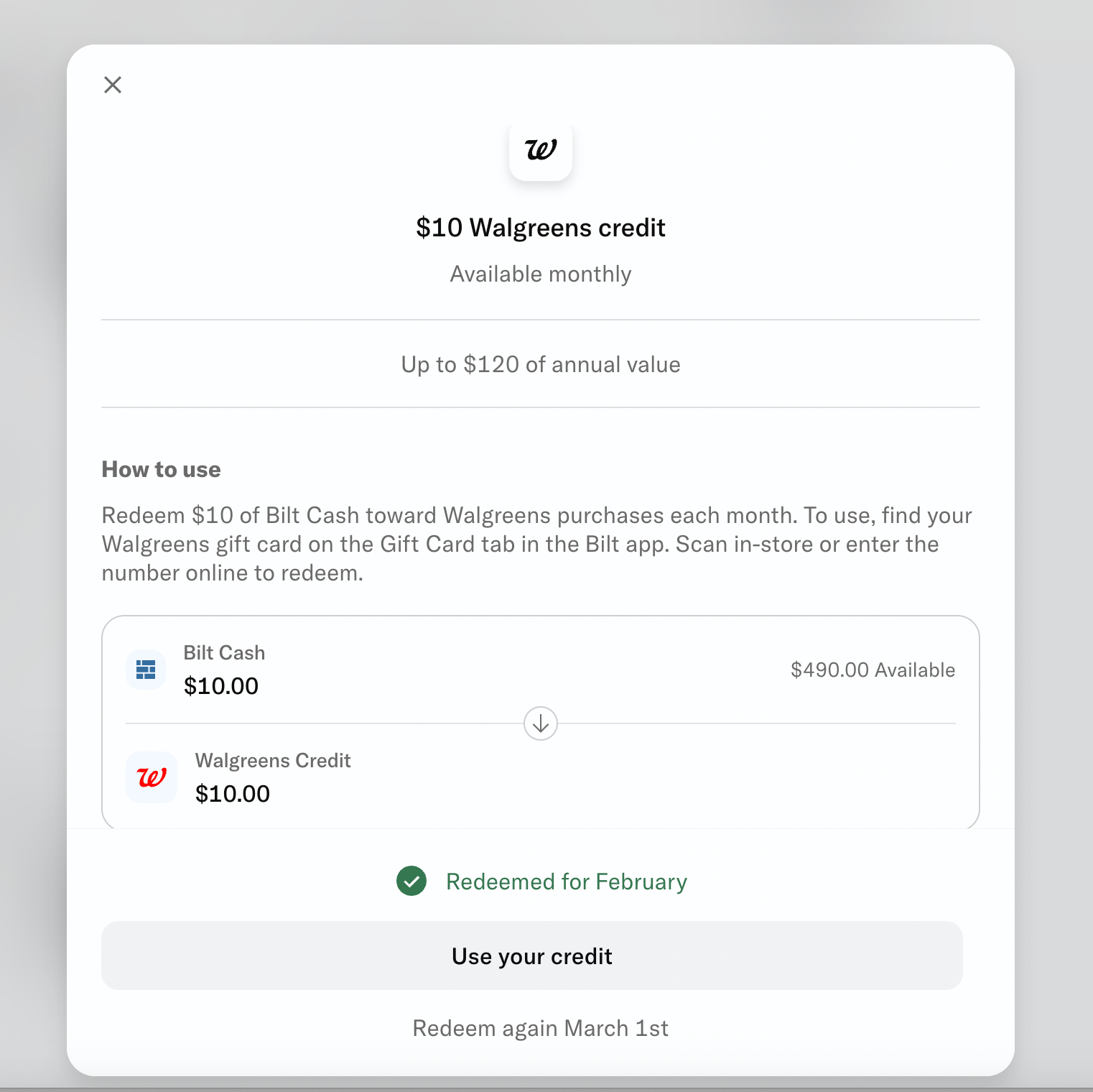Click Redeem again March 1st
Viewport: 1093px width, 1092px height.
pos(540,1027)
